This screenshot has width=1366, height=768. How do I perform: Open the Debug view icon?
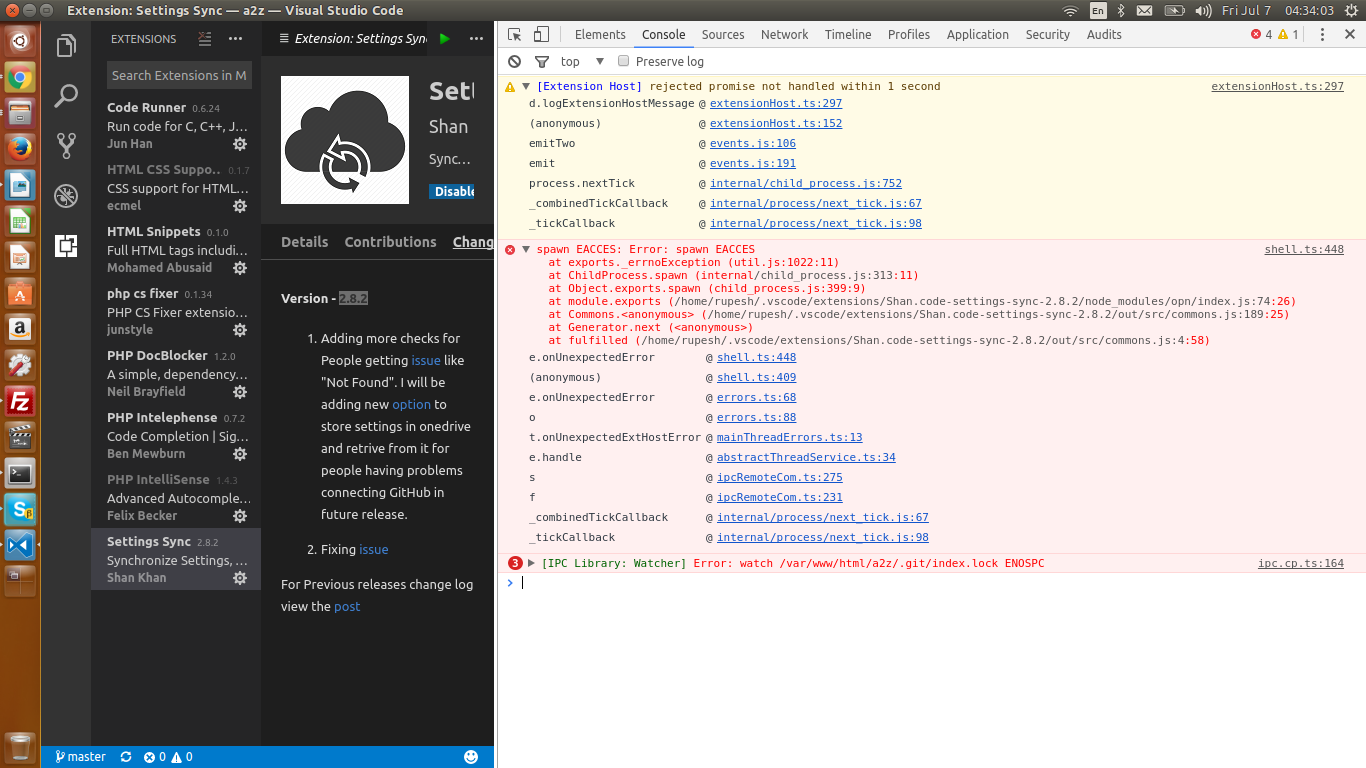(x=66, y=195)
